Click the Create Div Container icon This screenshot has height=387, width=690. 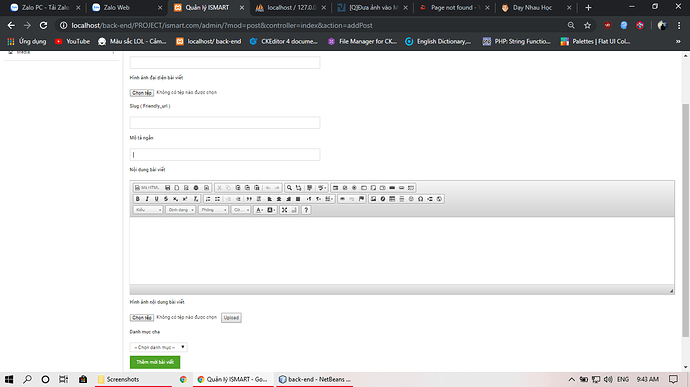(259, 199)
